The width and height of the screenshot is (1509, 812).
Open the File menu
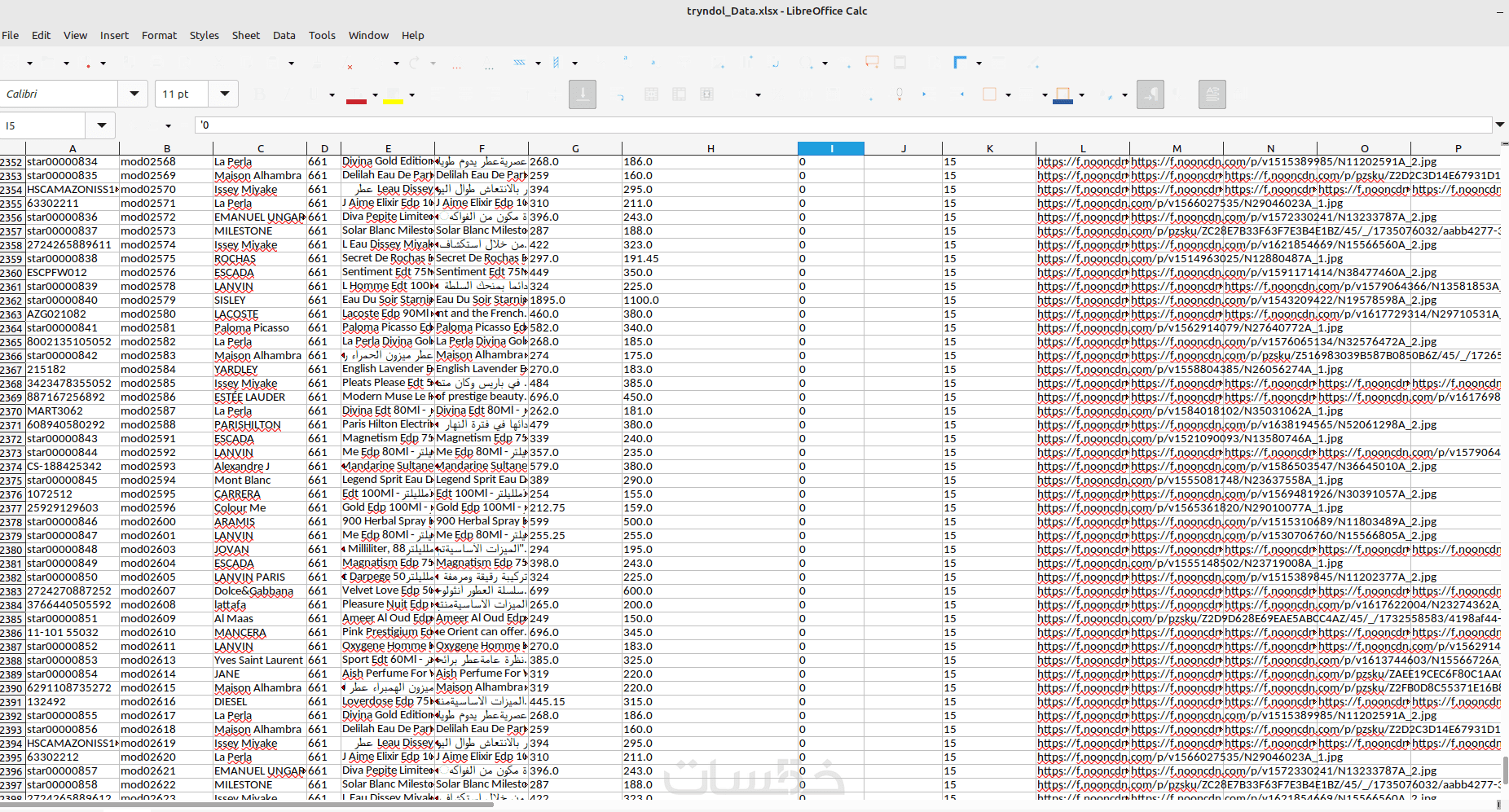[x=11, y=35]
